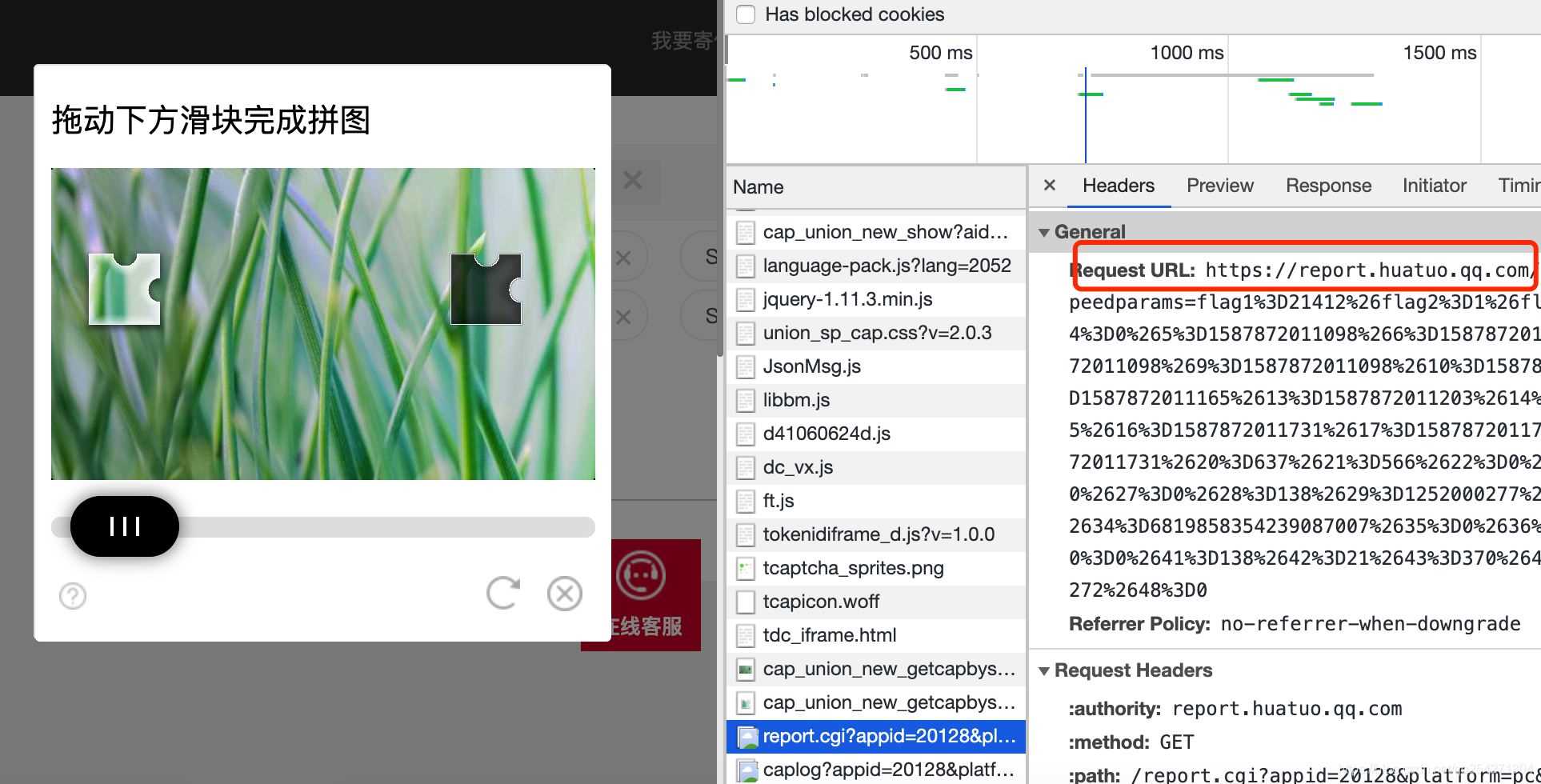Viewport: 1541px width, 784px height.
Task: Click the dark puzzle slot on the captcha image
Action: 486,289
